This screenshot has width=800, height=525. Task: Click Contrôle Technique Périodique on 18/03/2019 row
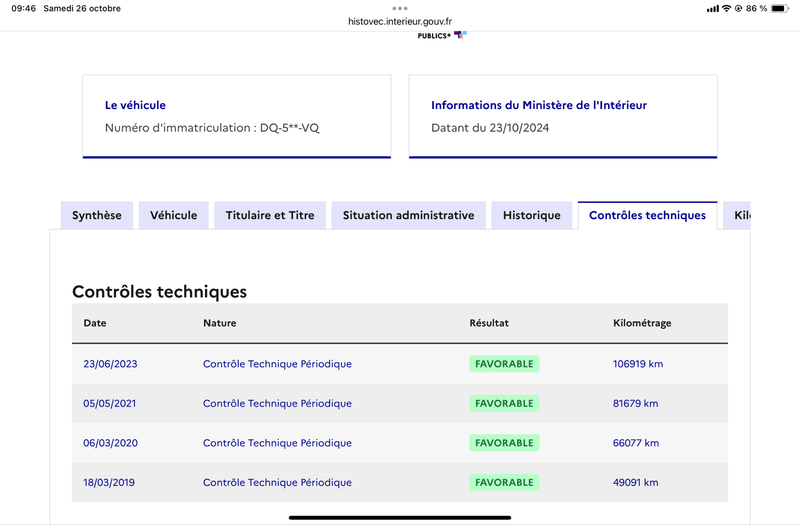point(277,482)
